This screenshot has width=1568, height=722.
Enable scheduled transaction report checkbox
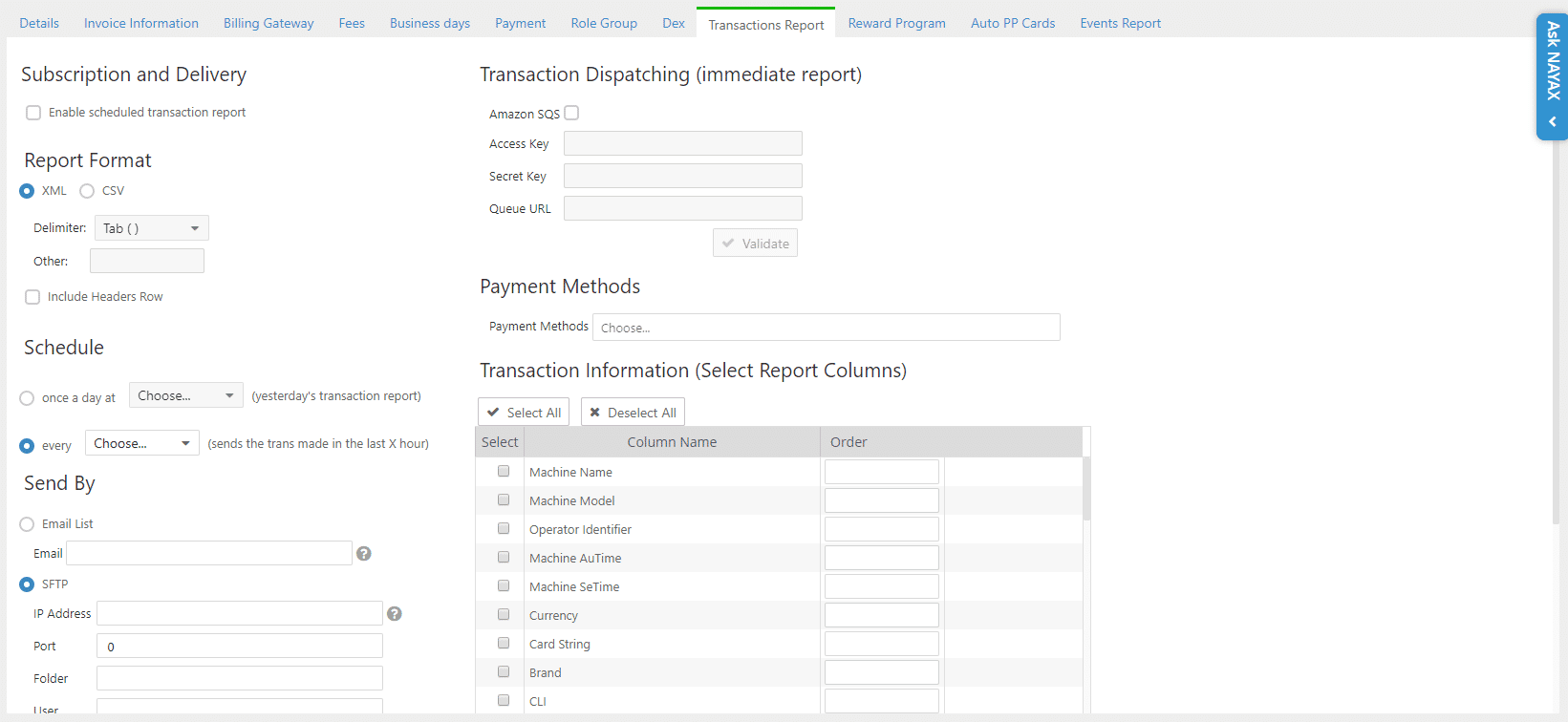tap(33, 113)
